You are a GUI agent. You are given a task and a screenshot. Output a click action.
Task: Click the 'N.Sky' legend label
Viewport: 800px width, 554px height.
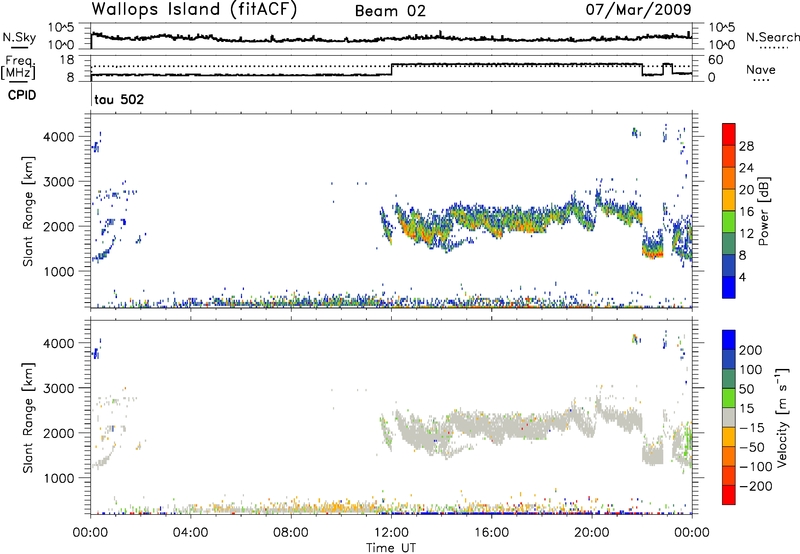pos(19,37)
